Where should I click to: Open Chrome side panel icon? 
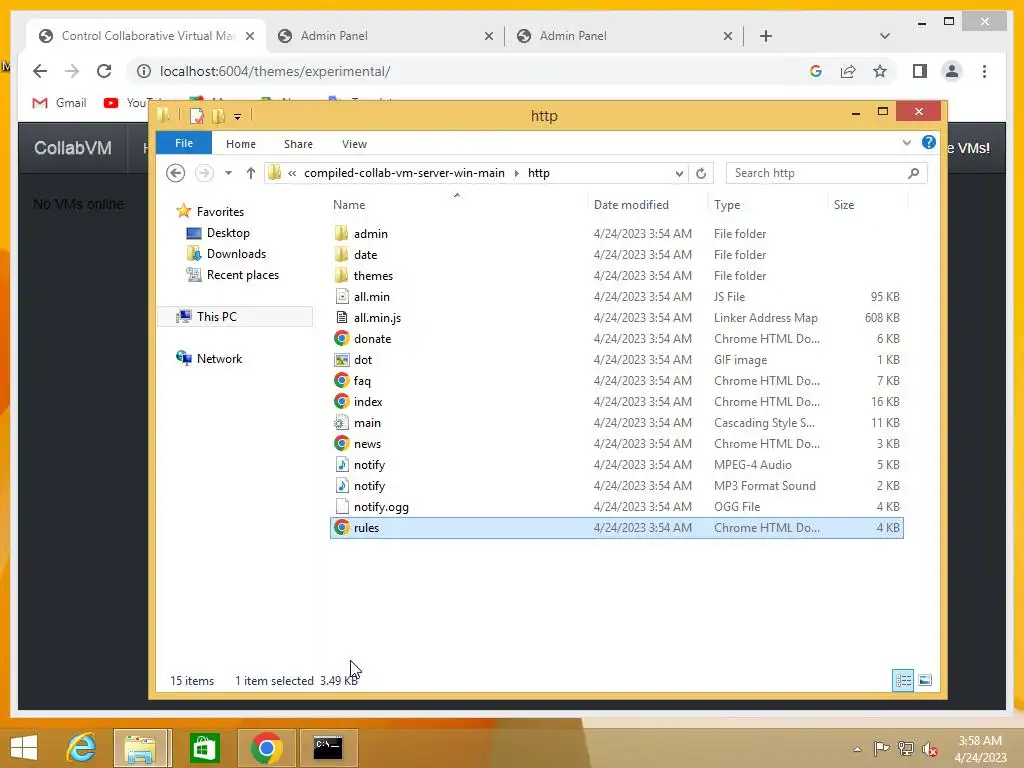click(x=920, y=71)
